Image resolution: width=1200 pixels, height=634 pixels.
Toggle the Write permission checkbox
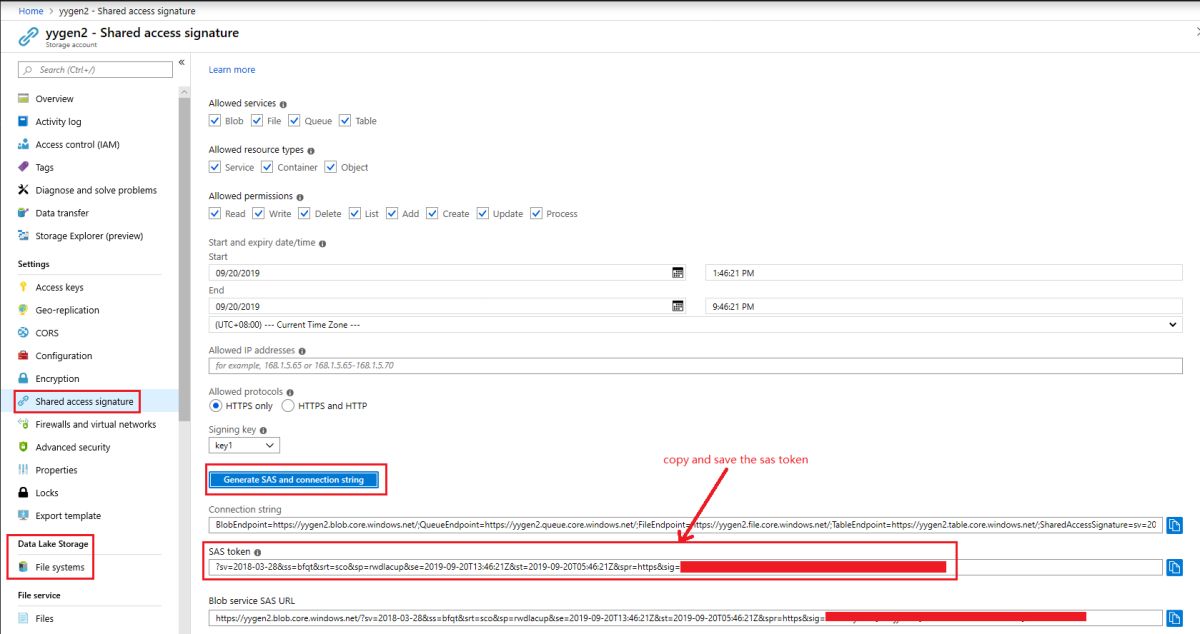(259, 213)
